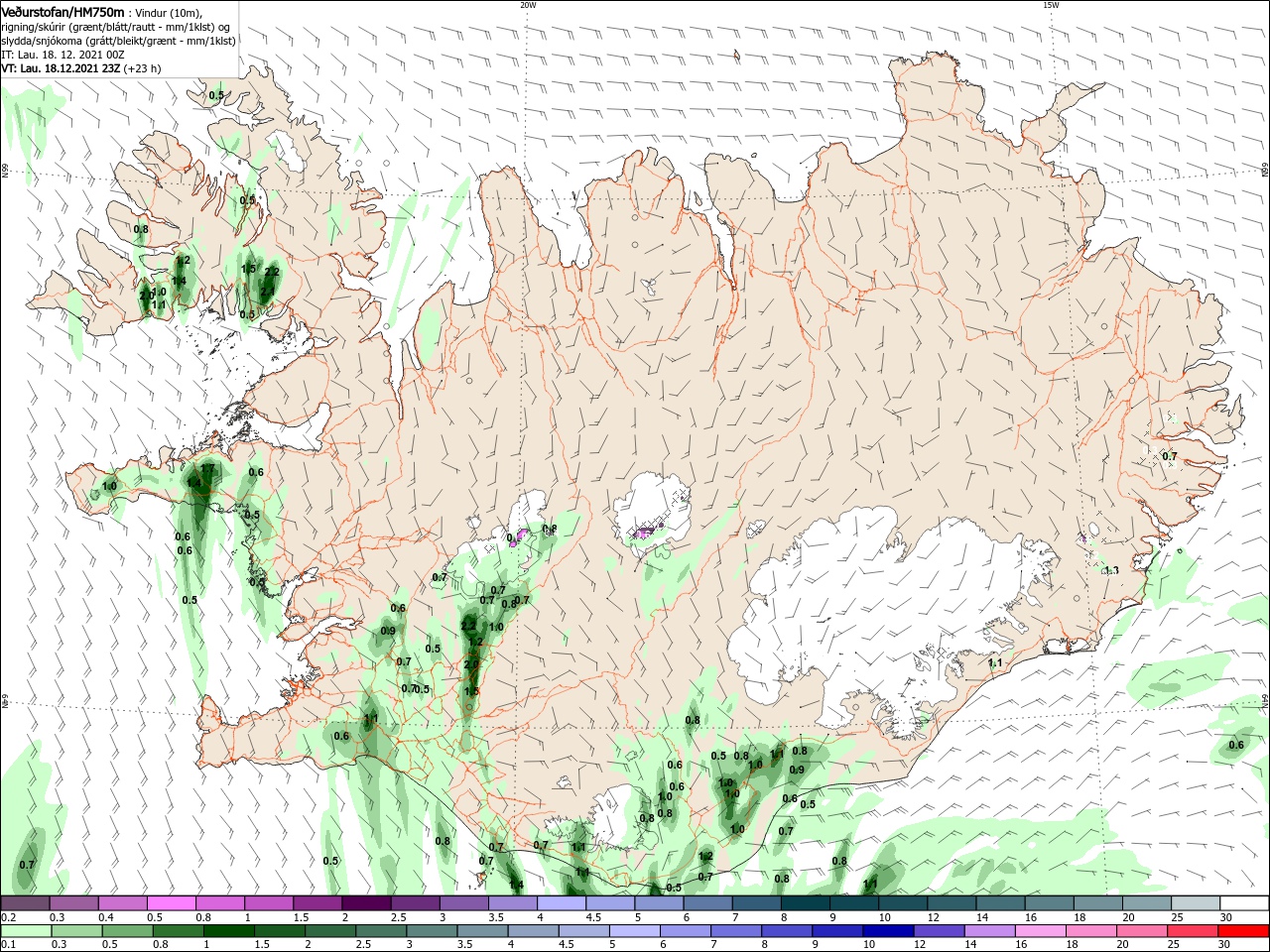The height and width of the screenshot is (952, 1270).
Task: Click the 'VT: Lau. 18.12.2021 23Z (+23 h)' line
Action: [81, 69]
